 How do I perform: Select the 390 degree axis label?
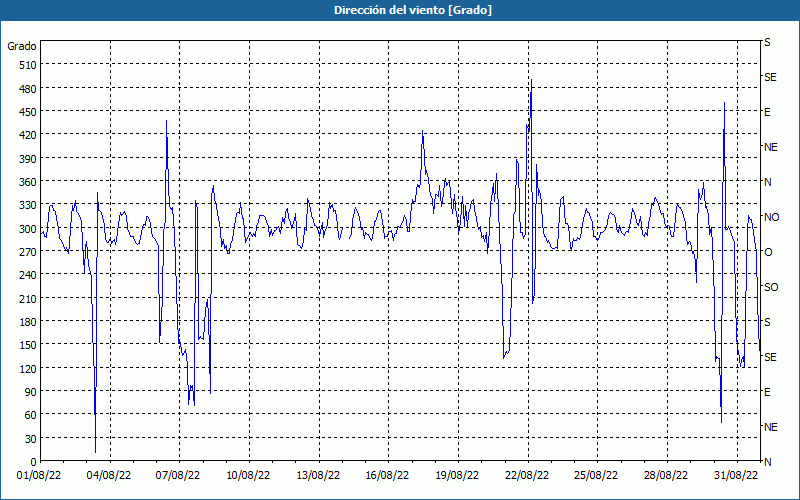tap(28, 159)
